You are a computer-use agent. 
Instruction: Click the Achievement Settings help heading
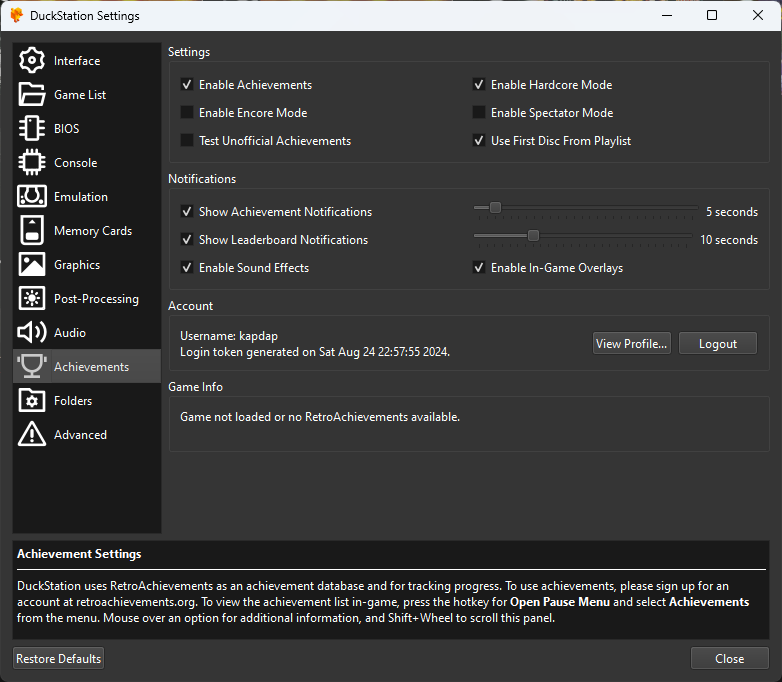(79, 554)
